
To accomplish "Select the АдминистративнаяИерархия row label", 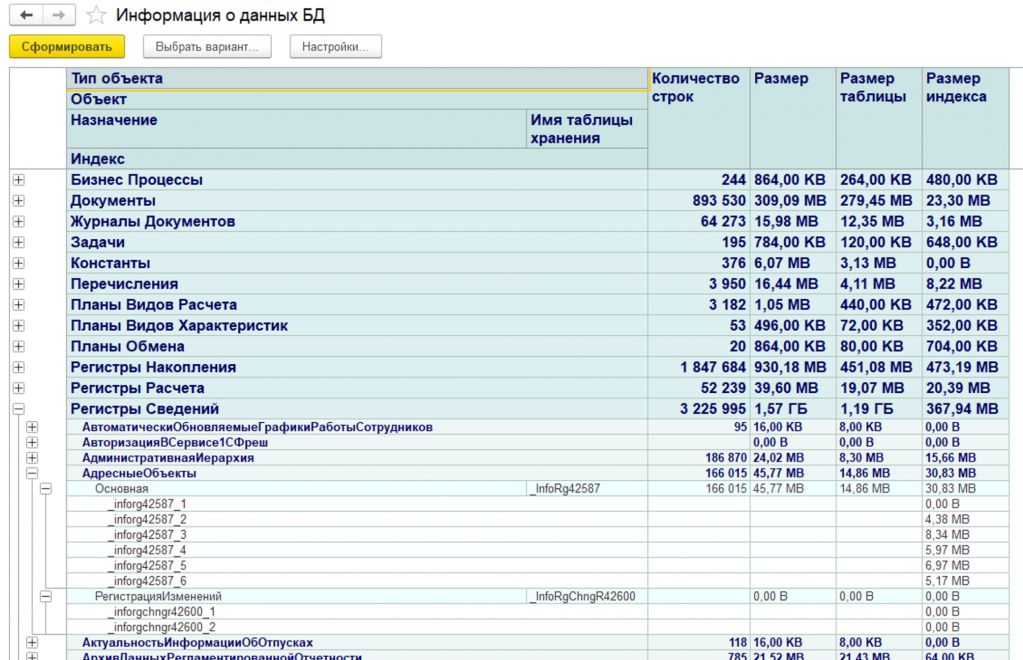I will point(168,458).
